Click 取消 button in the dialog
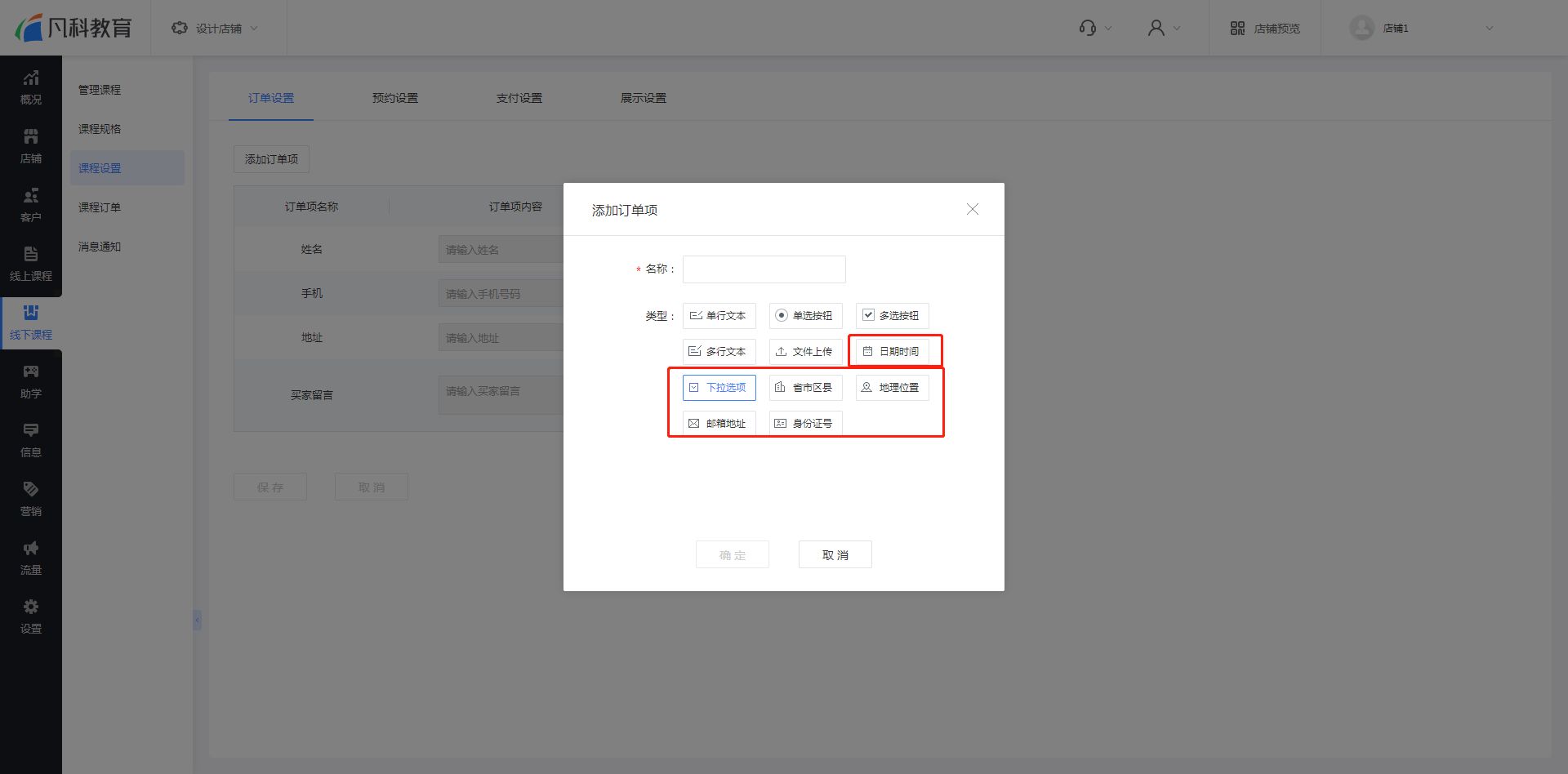1568x774 pixels. pyautogui.click(x=835, y=554)
